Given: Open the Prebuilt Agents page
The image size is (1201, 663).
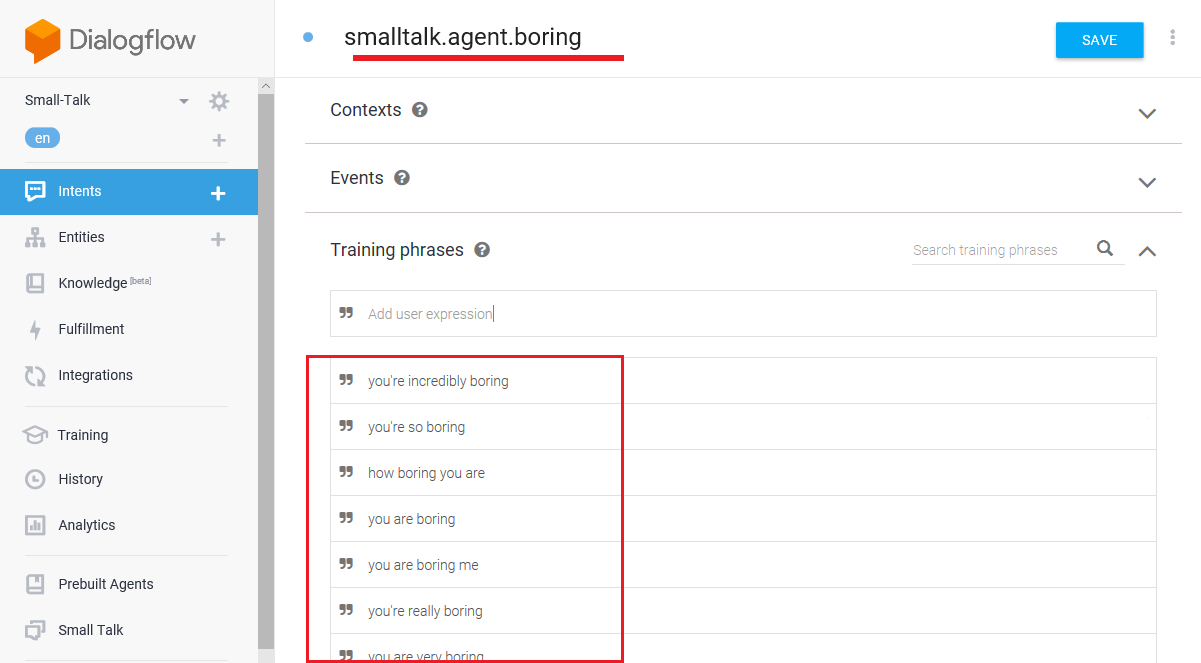Looking at the screenshot, I should tap(105, 584).
